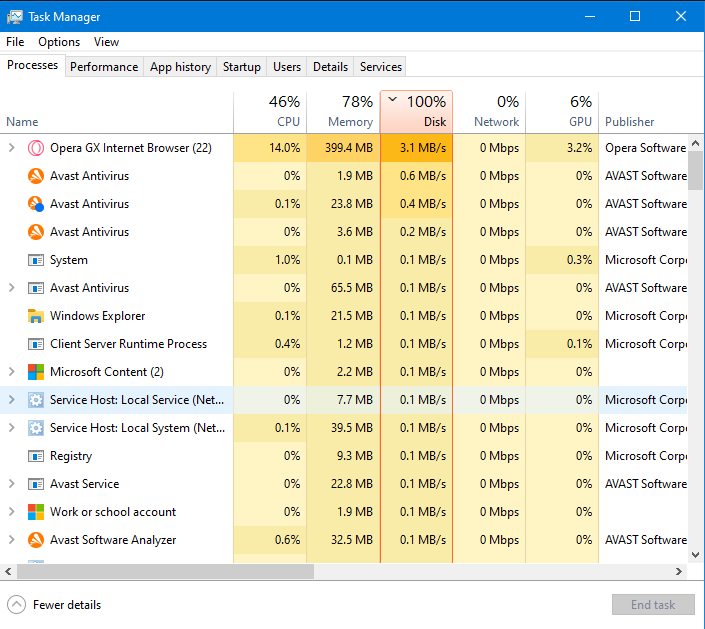Go to the Services tab
This screenshot has height=629, width=705.
coord(380,67)
